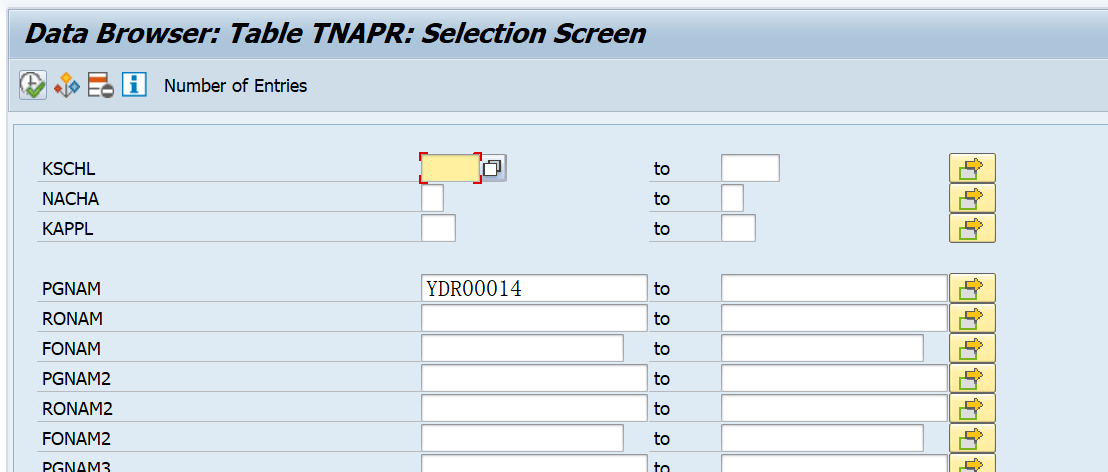Click the RONAM from-value field
The width and height of the screenshot is (1108, 472).
click(x=534, y=318)
